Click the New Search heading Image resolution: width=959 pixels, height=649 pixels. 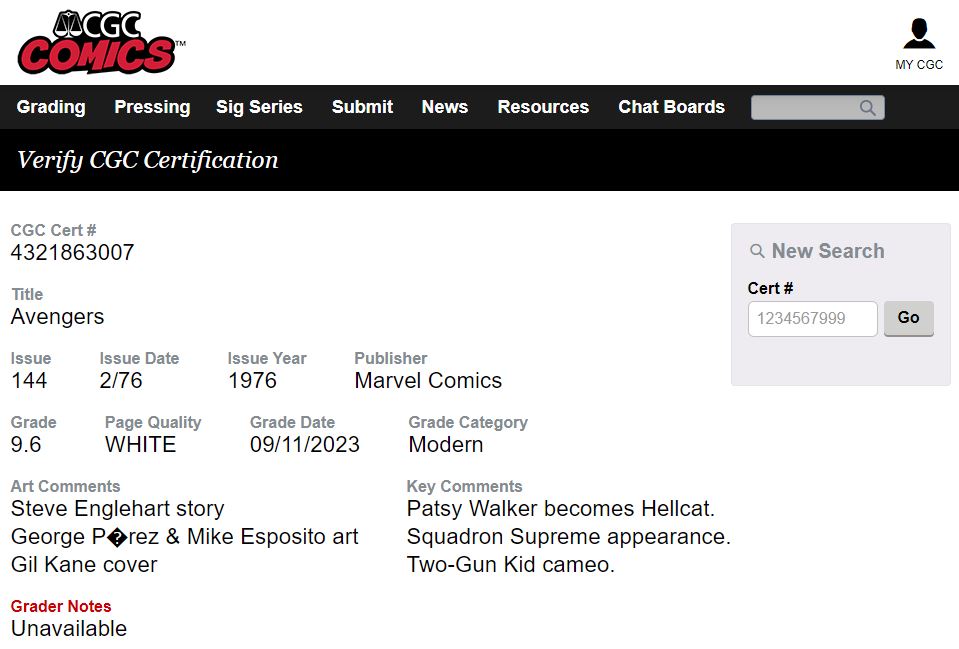(x=828, y=251)
